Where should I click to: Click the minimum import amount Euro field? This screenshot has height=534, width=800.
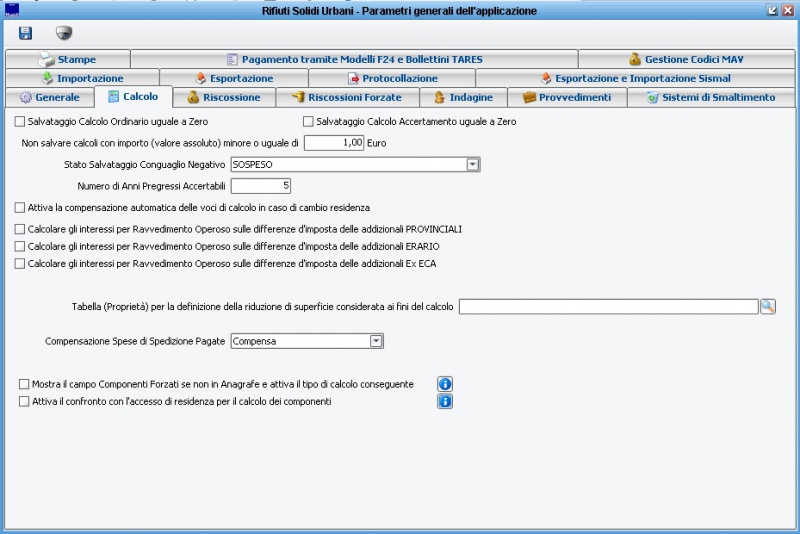pyautogui.click(x=334, y=143)
